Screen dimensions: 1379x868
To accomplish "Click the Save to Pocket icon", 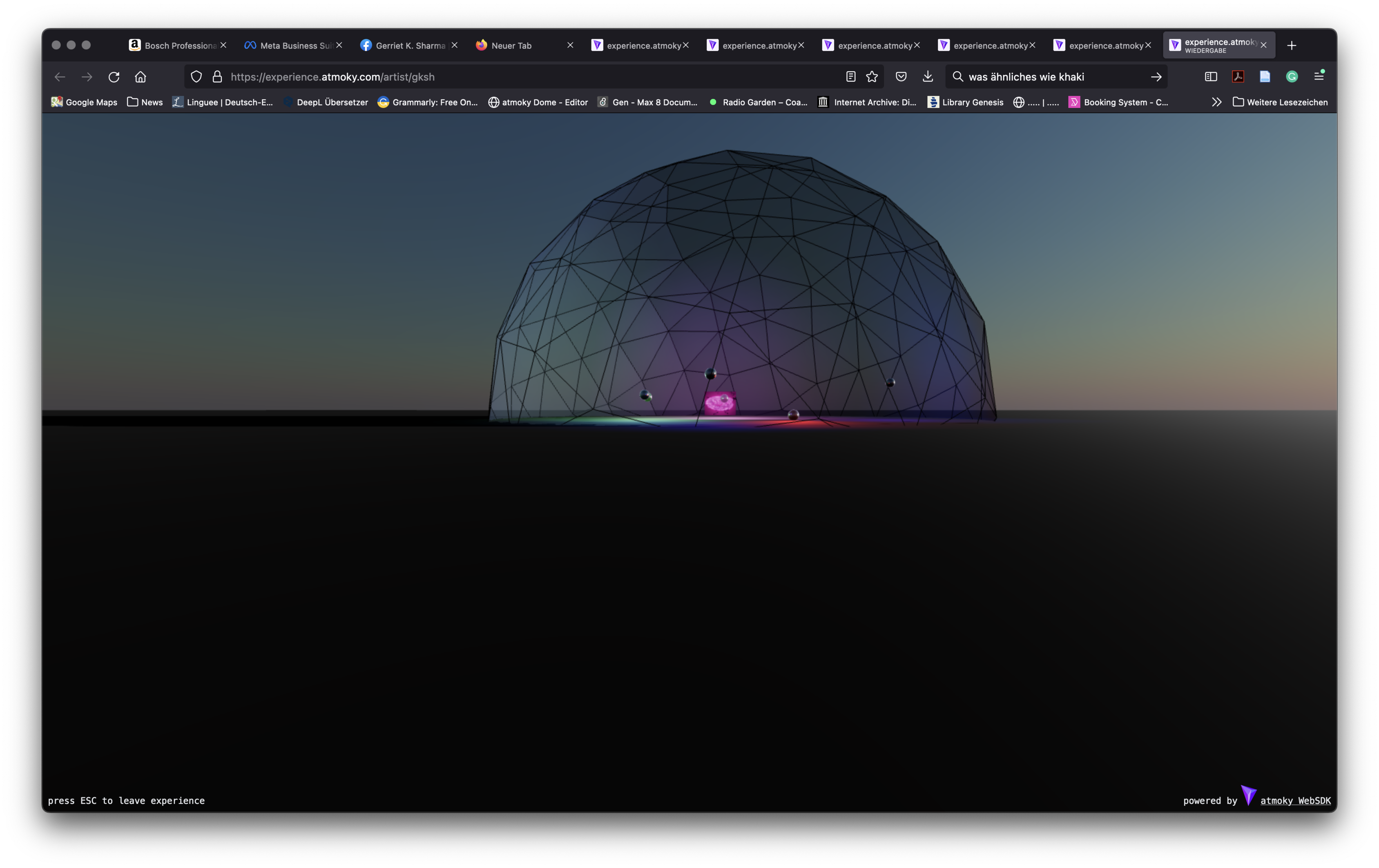I will point(901,77).
